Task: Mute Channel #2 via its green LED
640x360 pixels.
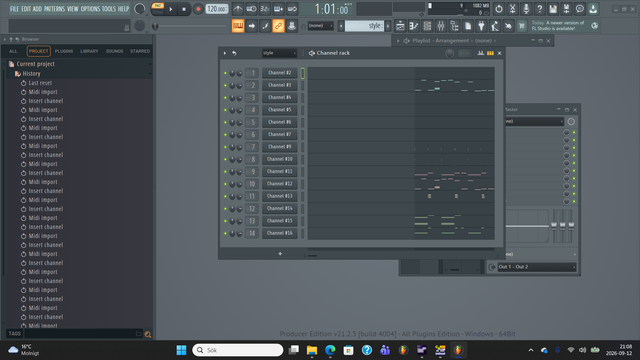Action: coord(225,73)
